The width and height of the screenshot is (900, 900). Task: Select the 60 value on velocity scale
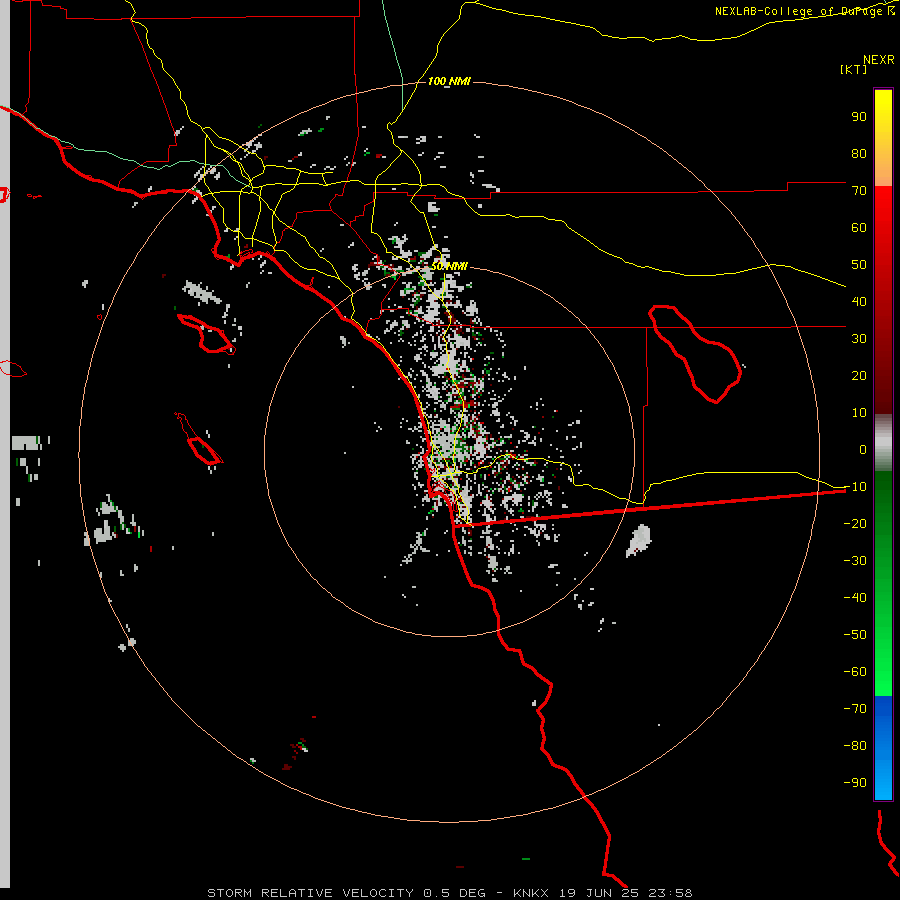[x=859, y=228]
